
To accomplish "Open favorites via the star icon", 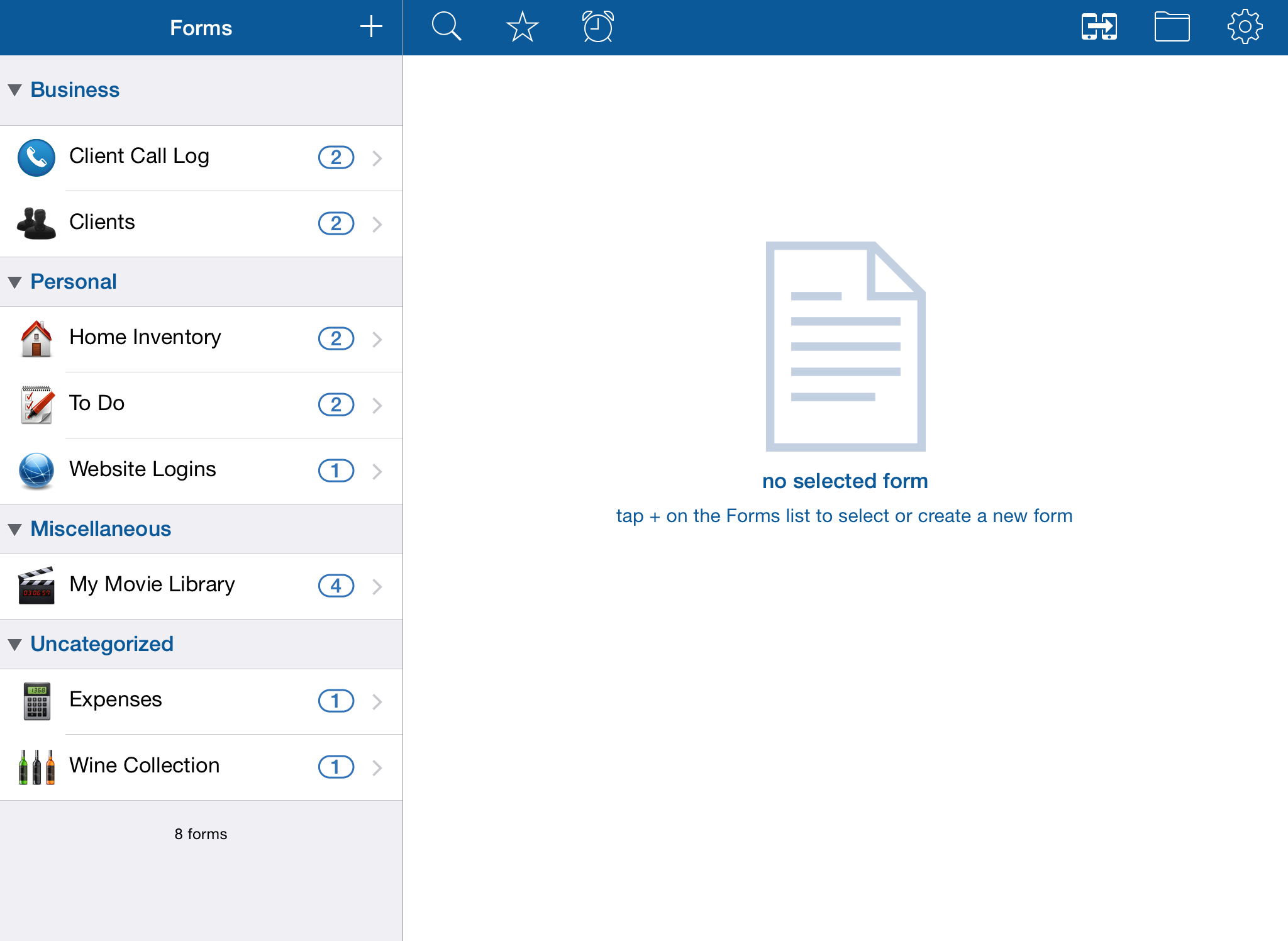I will point(522,27).
